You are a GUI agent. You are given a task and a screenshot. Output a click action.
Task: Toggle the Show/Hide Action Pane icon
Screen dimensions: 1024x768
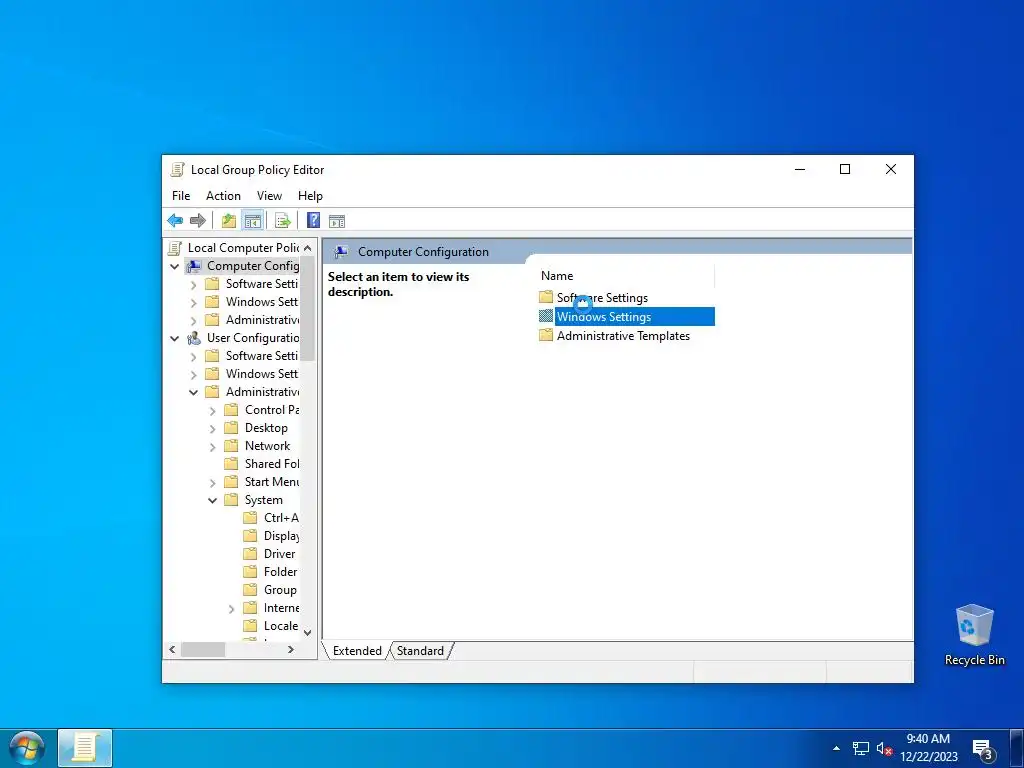tap(337, 221)
